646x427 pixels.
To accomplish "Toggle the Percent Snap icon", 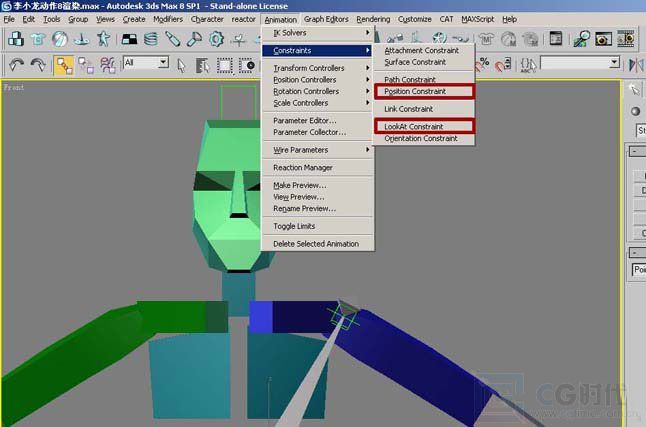I will (484, 64).
